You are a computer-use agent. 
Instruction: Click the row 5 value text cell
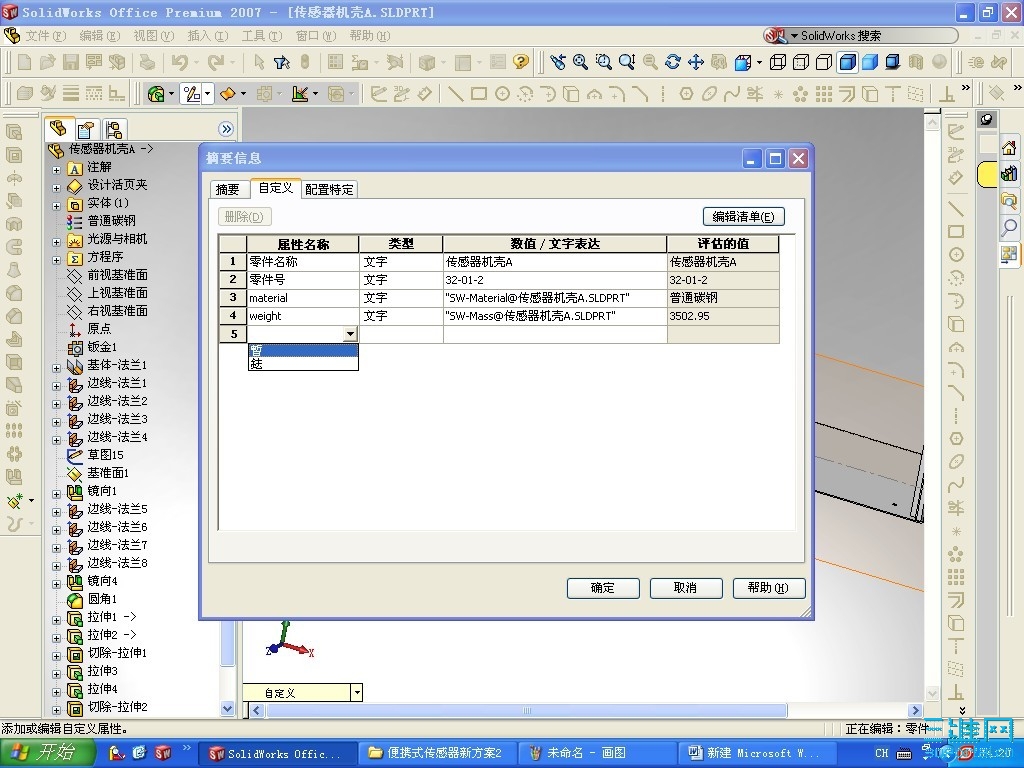[554, 334]
